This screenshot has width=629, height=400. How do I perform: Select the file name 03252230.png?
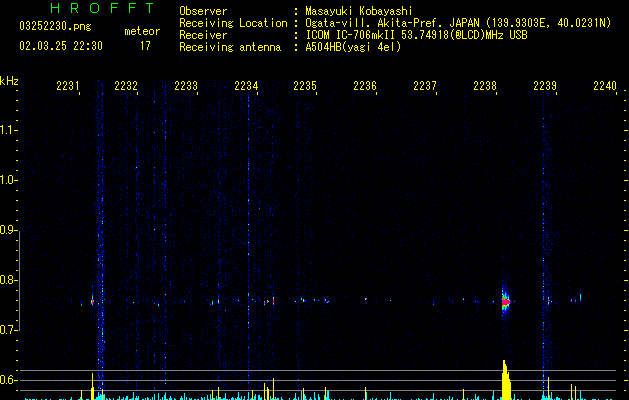tap(55, 26)
